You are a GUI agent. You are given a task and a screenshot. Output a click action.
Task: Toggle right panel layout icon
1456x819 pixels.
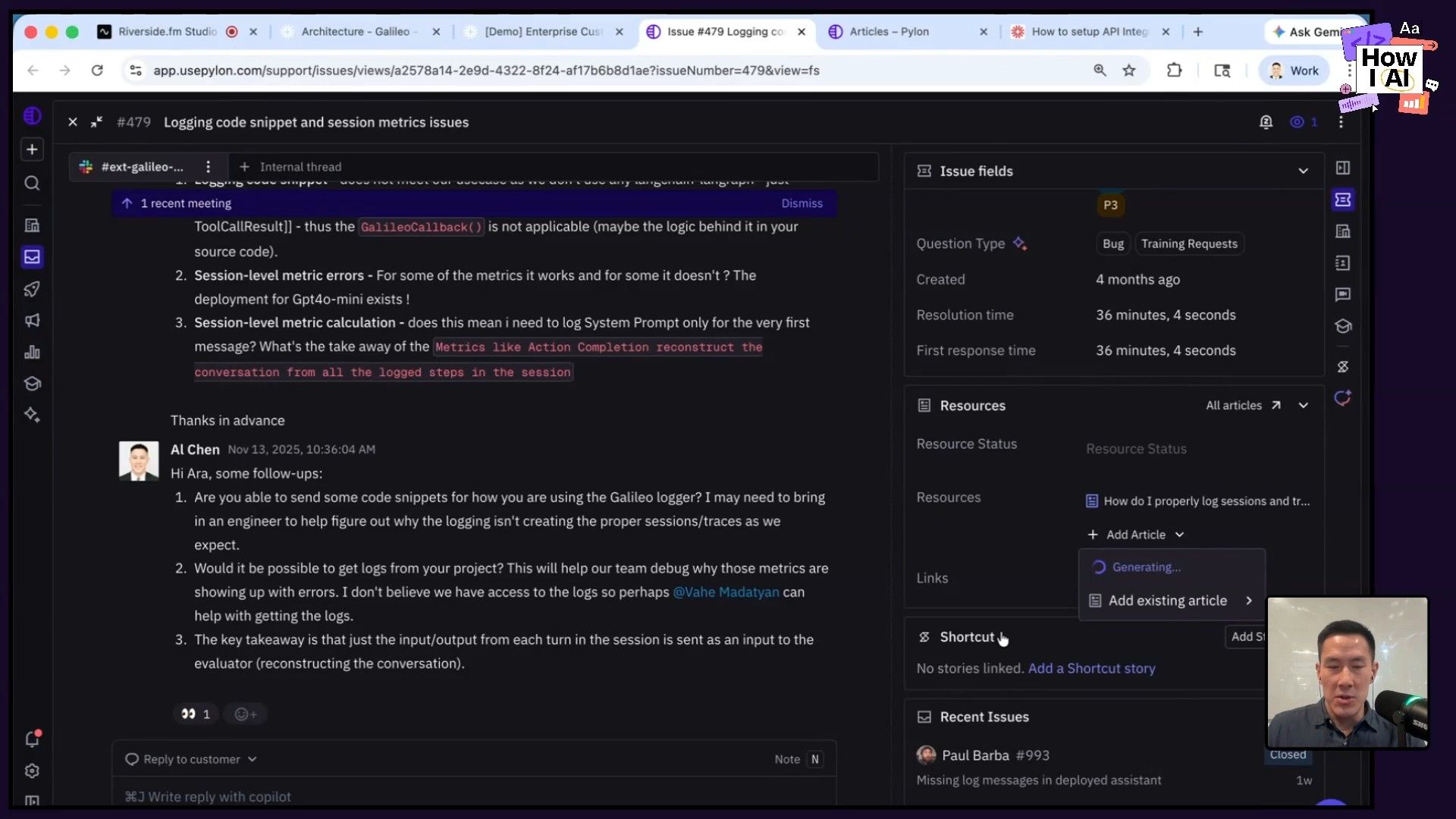1343,168
